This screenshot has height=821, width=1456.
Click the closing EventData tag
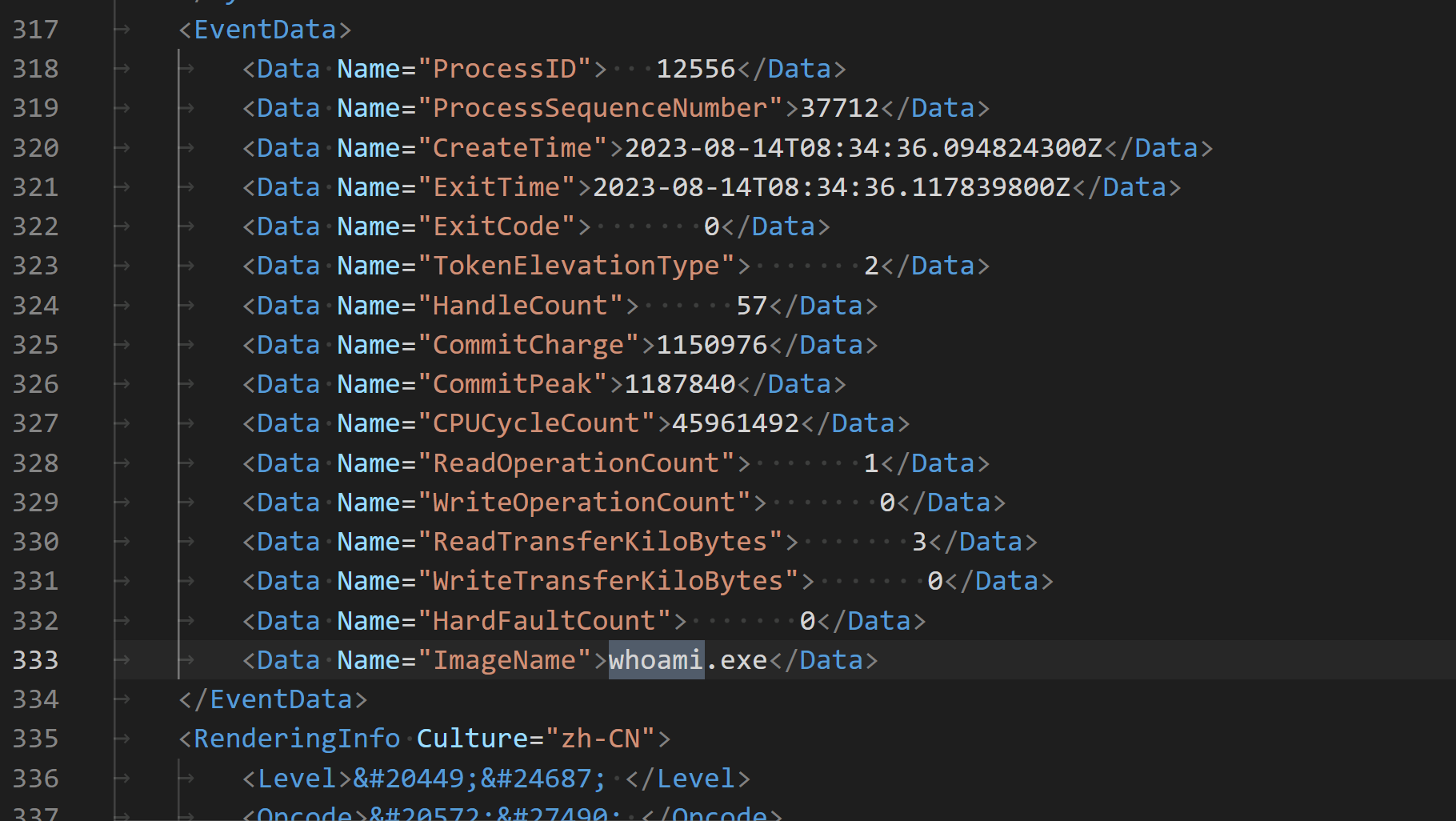point(273,699)
